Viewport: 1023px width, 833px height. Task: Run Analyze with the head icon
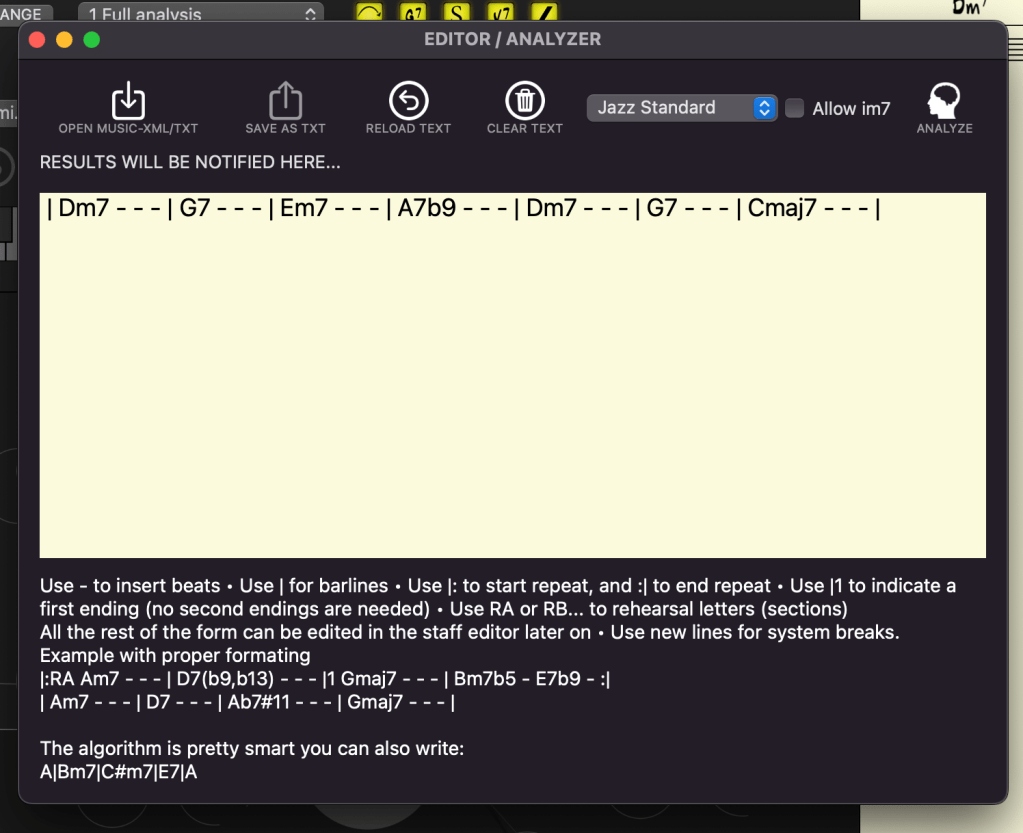pos(944,102)
